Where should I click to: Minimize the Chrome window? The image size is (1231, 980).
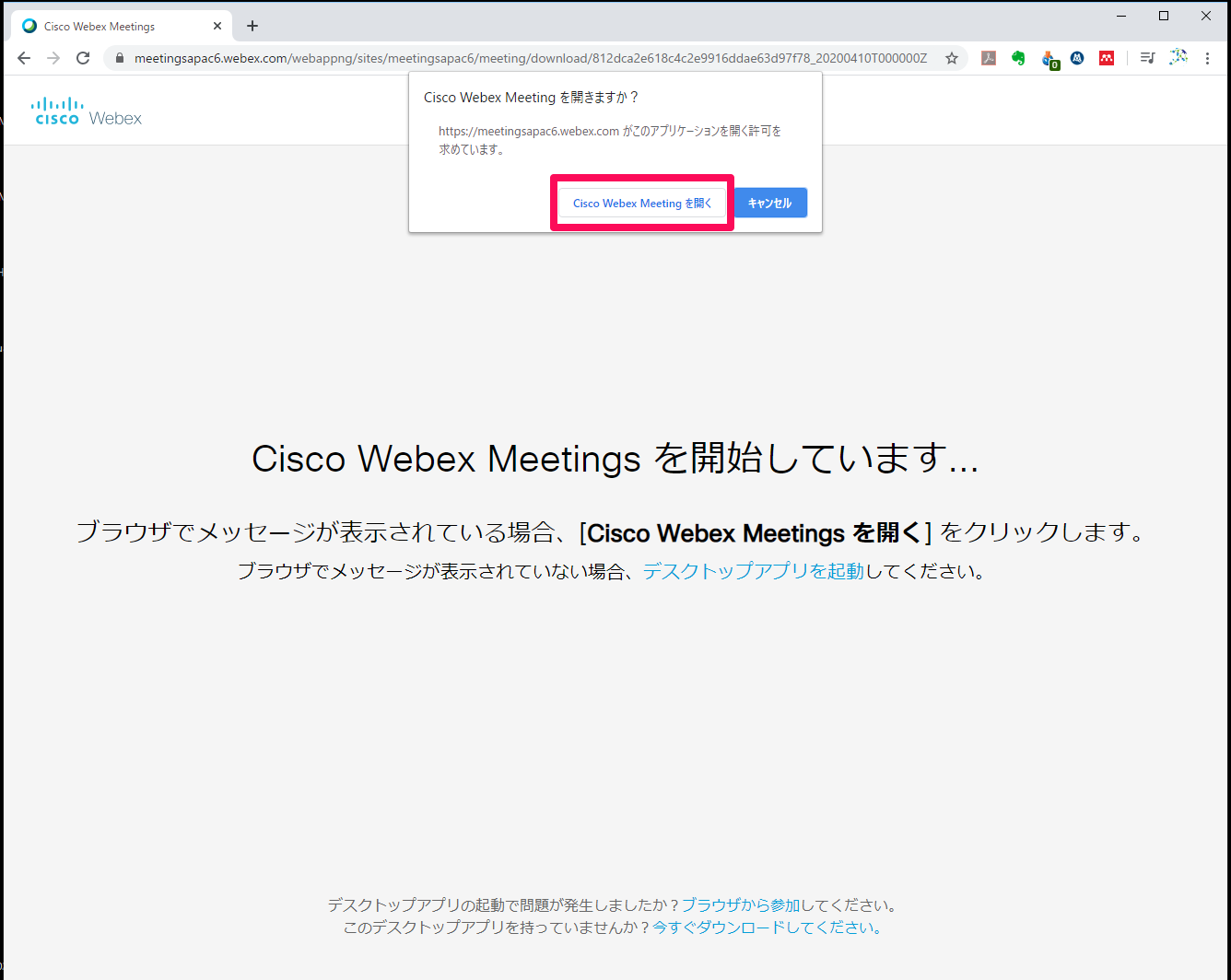(x=1121, y=16)
